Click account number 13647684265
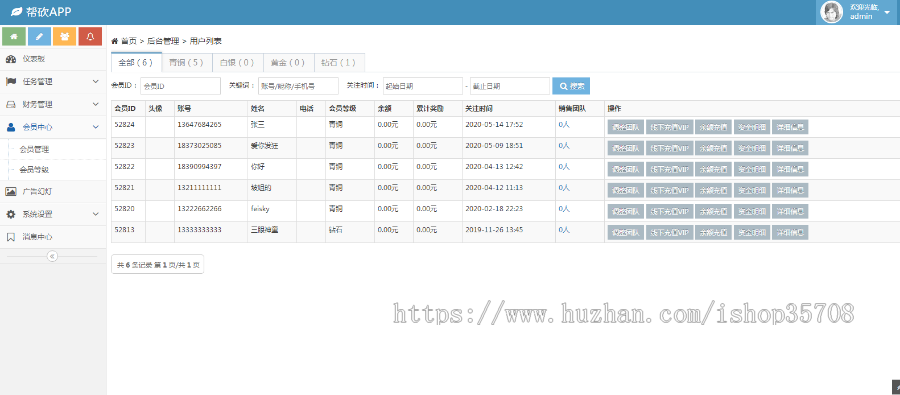The height and width of the screenshot is (395, 900). [x=199, y=125]
